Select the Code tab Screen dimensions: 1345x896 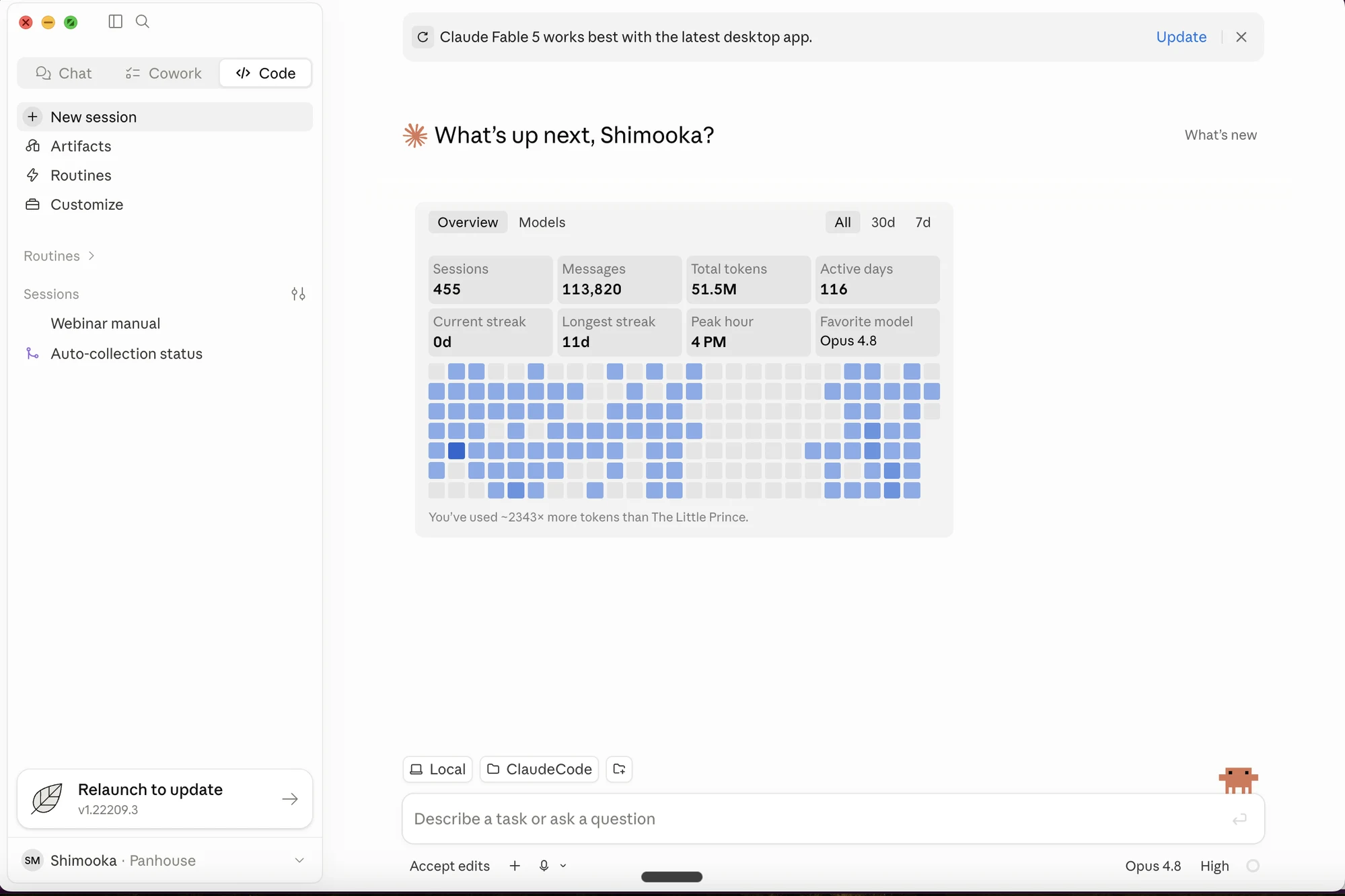[266, 73]
